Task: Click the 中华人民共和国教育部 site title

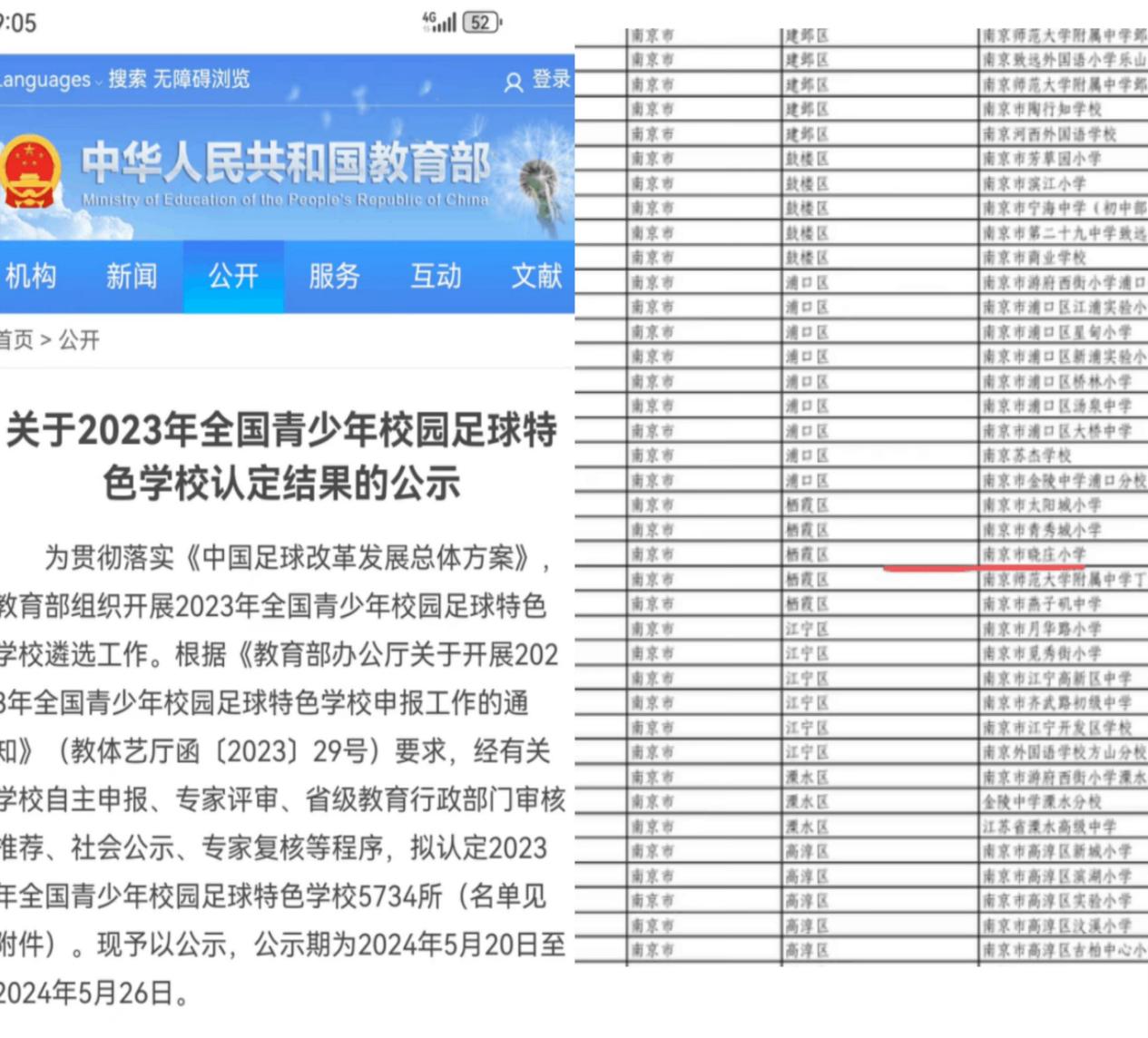Action: (287, 162)
